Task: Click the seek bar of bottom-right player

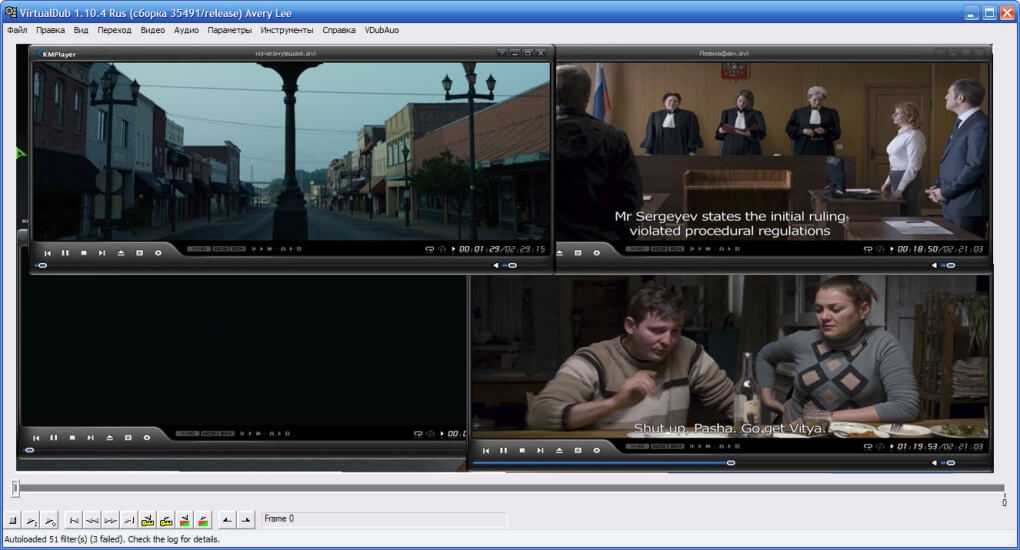Action: (x=600, y=463)
